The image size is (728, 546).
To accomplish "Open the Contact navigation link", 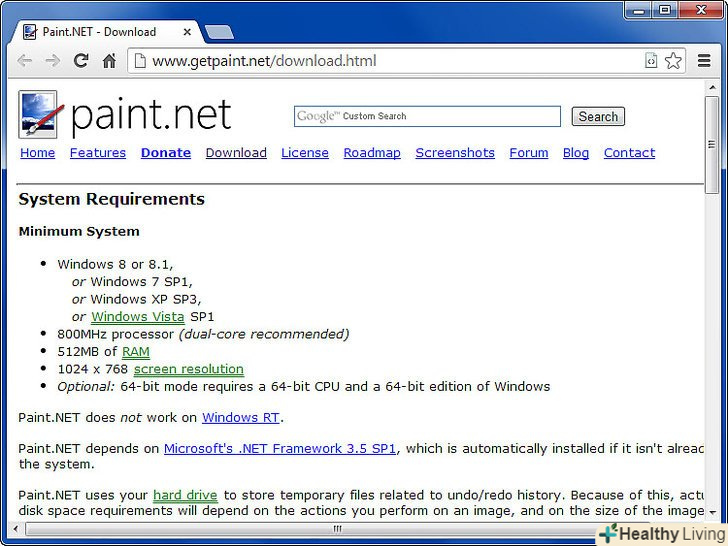I will (x=630, y=153).
